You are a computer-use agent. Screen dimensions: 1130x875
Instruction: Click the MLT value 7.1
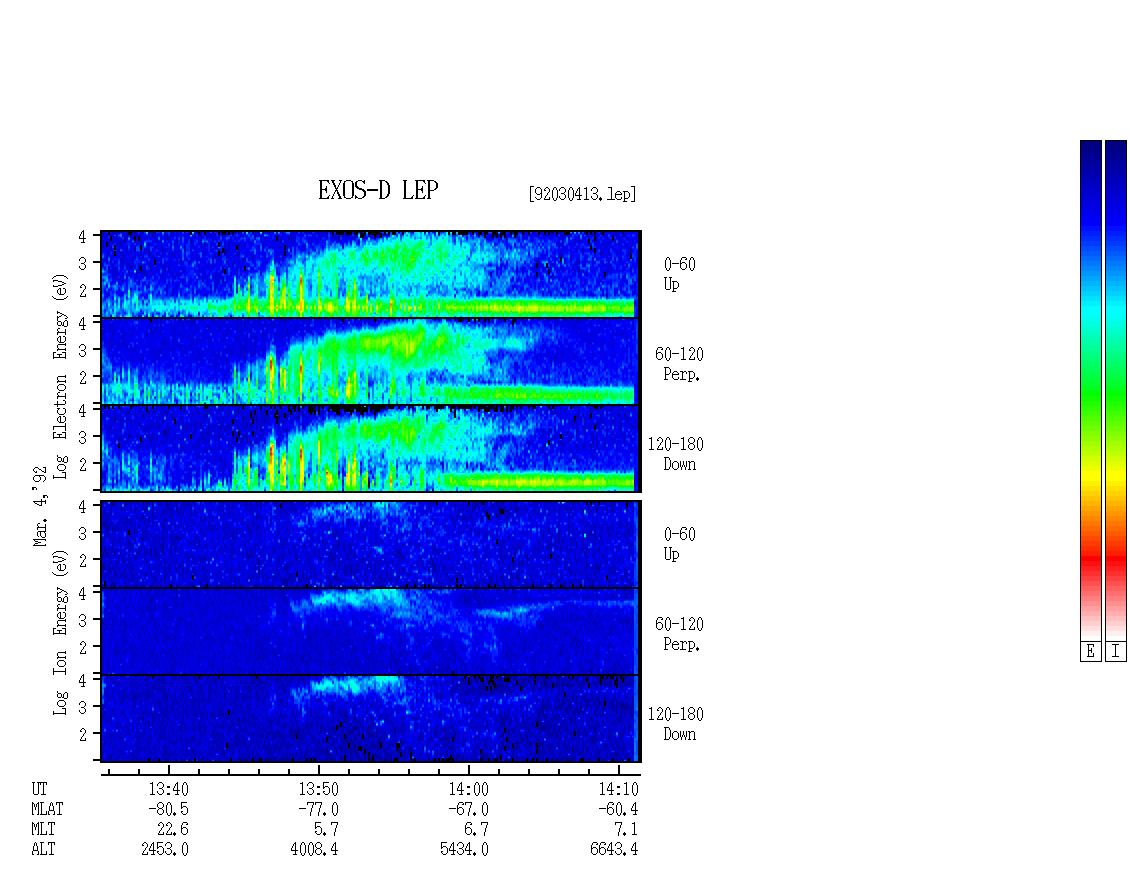[x=626, y=830]
